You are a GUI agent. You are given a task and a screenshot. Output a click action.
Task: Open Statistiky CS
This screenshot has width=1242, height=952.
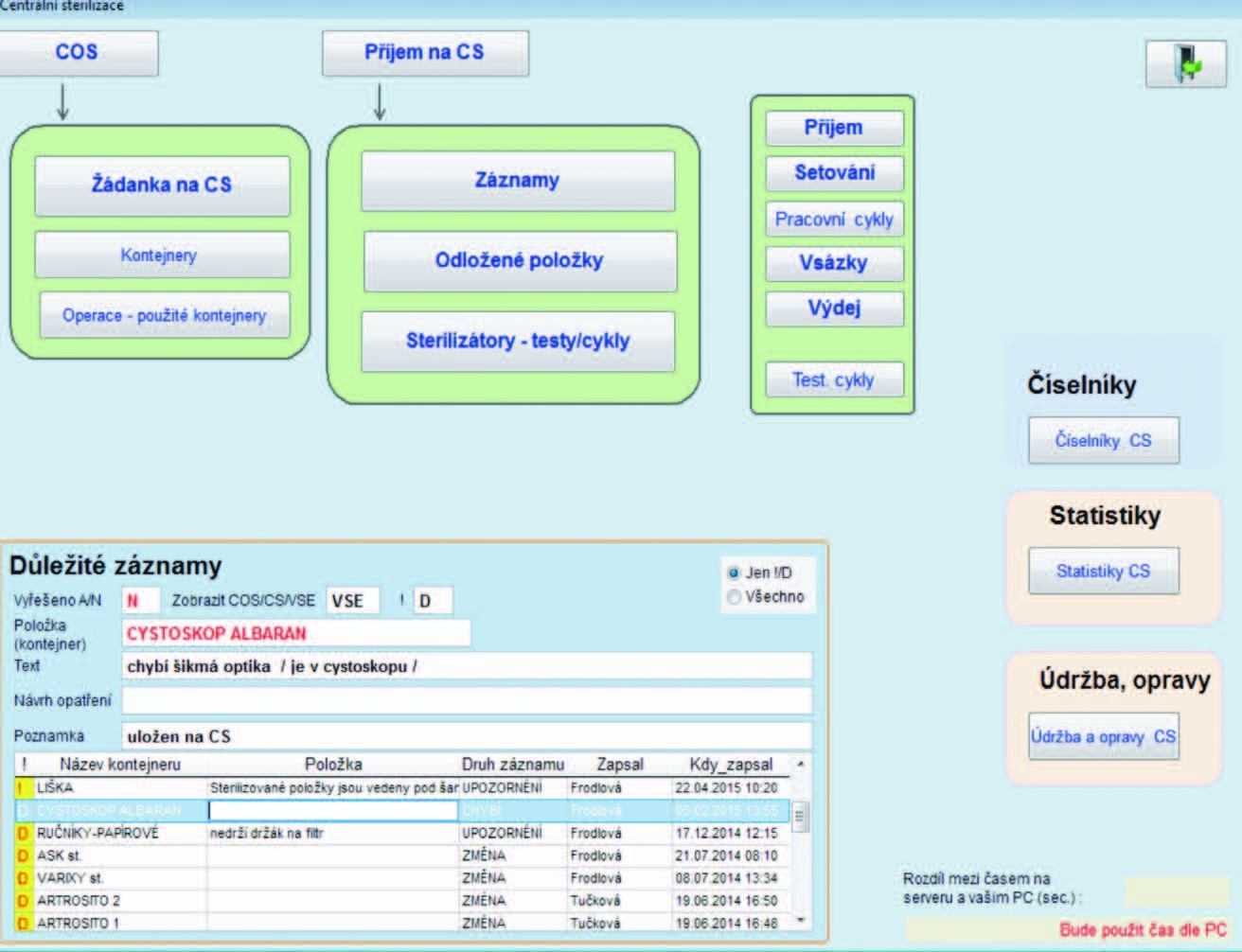[1103, 571]
